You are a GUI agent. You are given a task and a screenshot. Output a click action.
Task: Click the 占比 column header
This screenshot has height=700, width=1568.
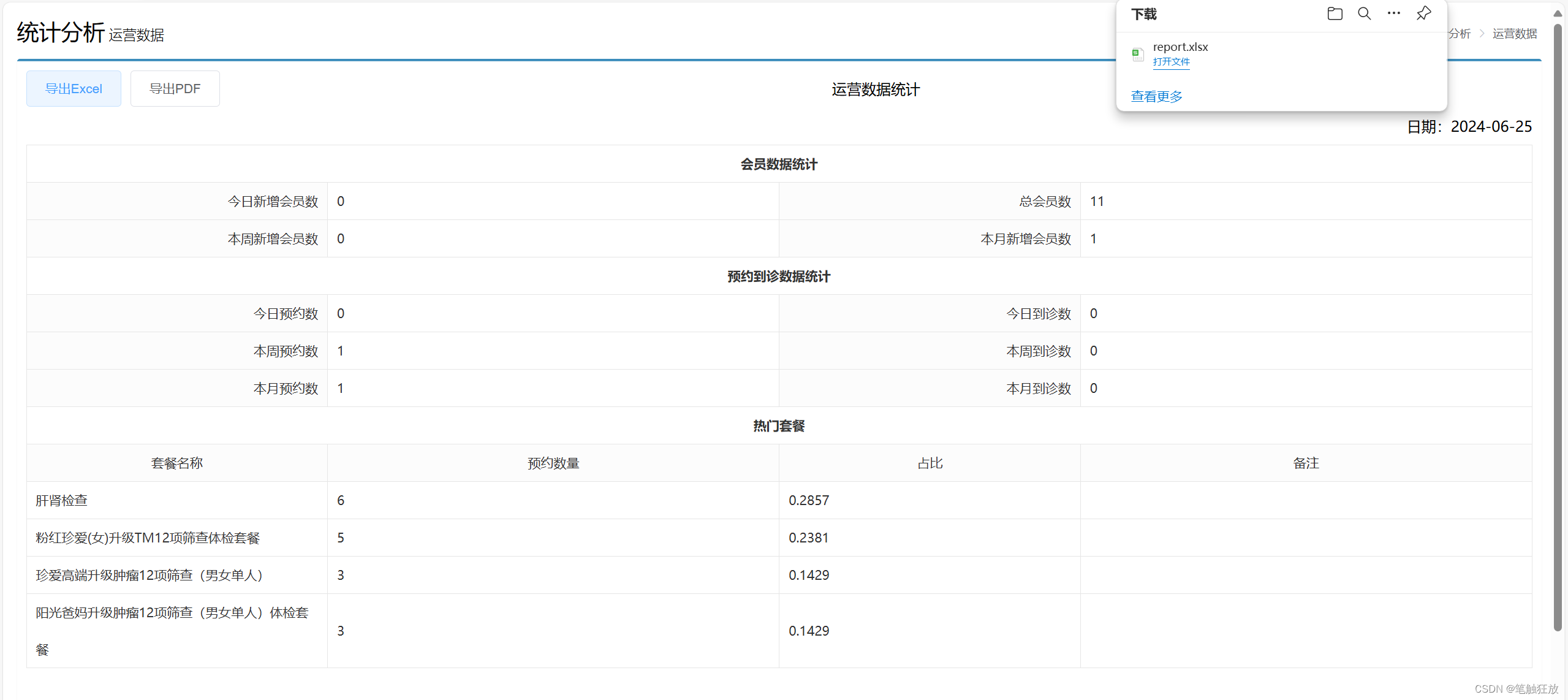point(929,463)
